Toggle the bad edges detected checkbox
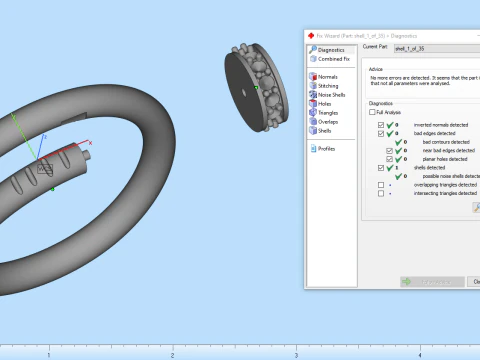 (381, 134)
